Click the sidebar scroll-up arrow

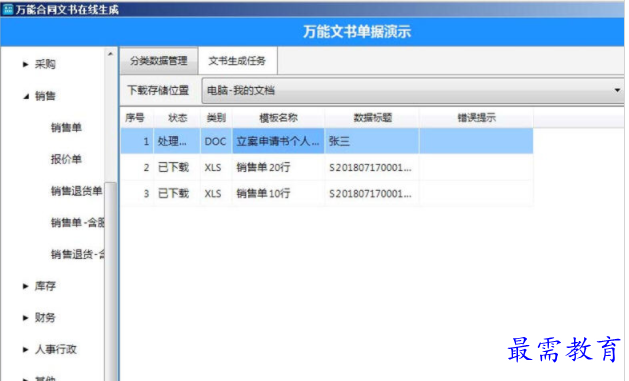[111, 54]
